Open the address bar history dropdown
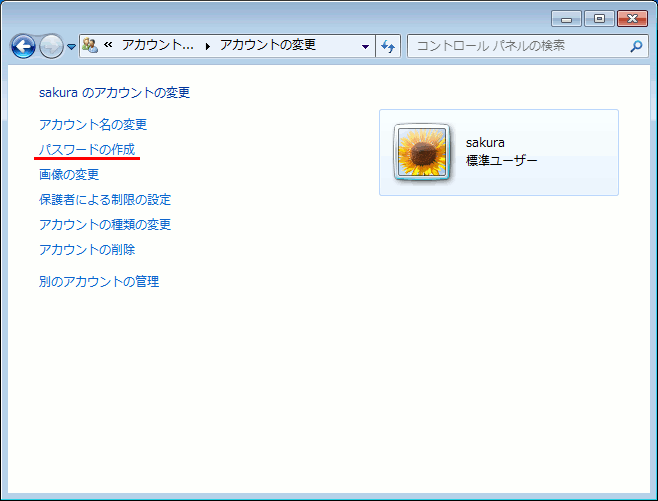The width and height of the screenshot is (658, 501). [x=366, y=46]
